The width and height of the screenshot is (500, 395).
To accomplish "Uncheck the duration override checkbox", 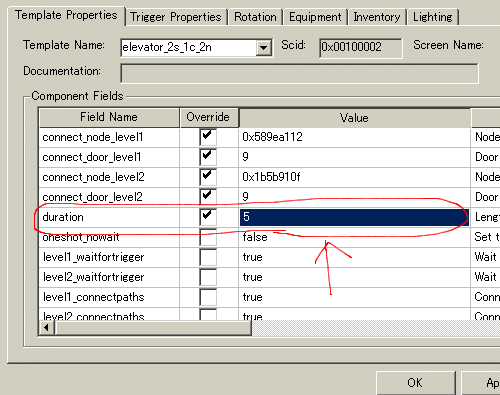I will click(208, 217).
